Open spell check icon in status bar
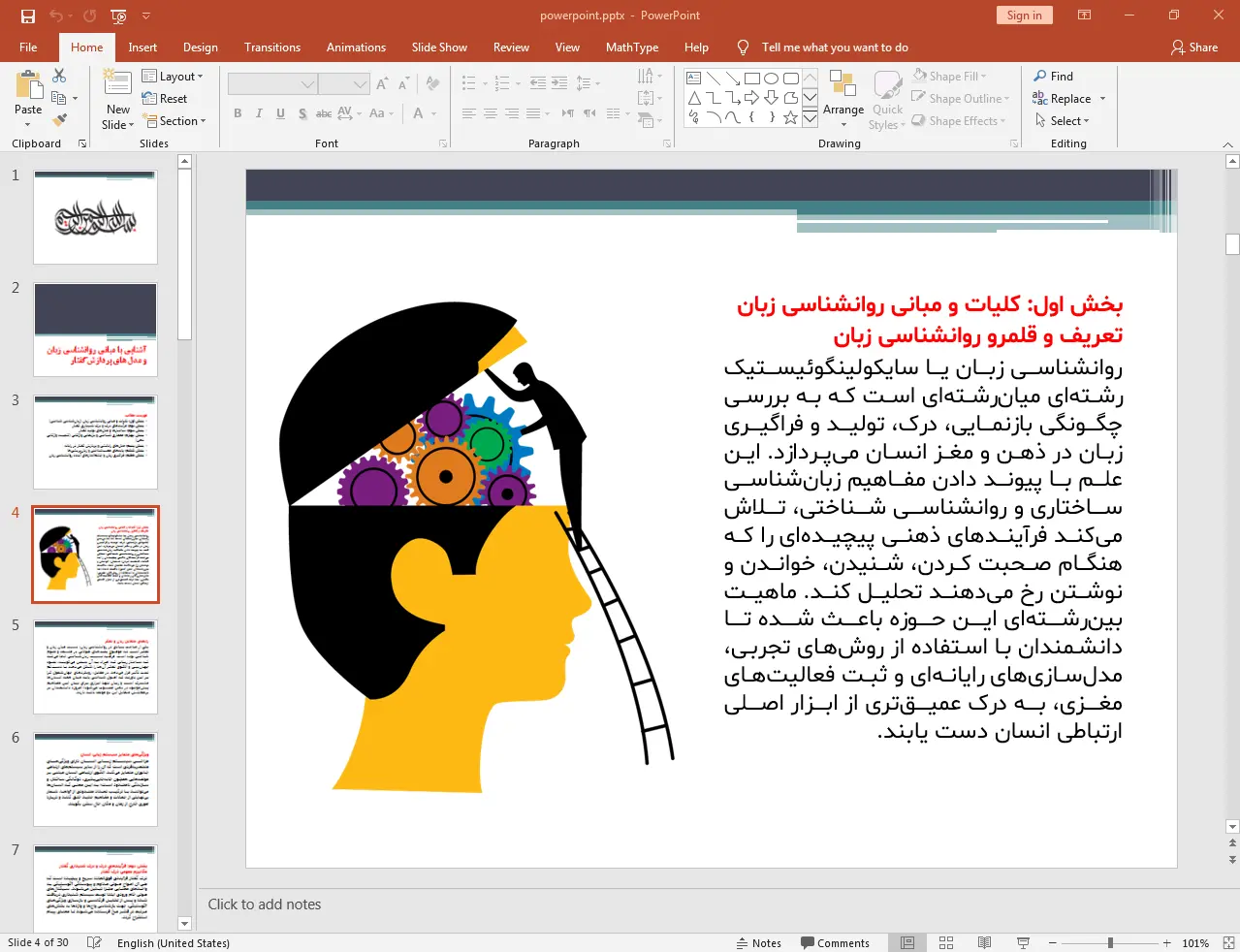 94,942
